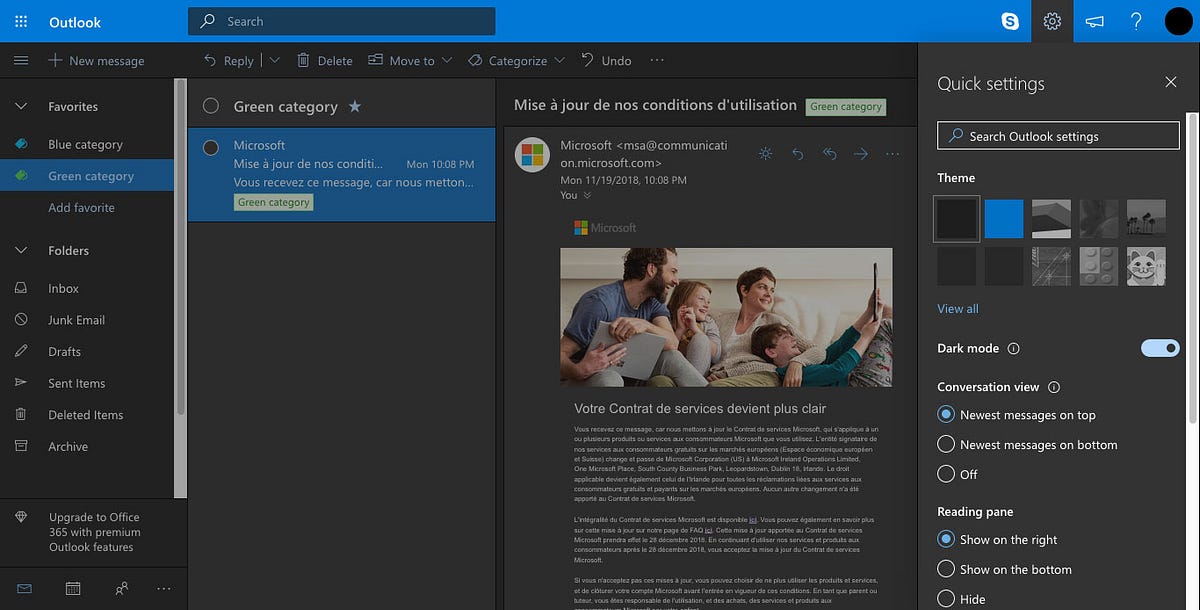
Task: Open more message actions ellipsis
Action: pyautogui.click(x=893, y=153)
